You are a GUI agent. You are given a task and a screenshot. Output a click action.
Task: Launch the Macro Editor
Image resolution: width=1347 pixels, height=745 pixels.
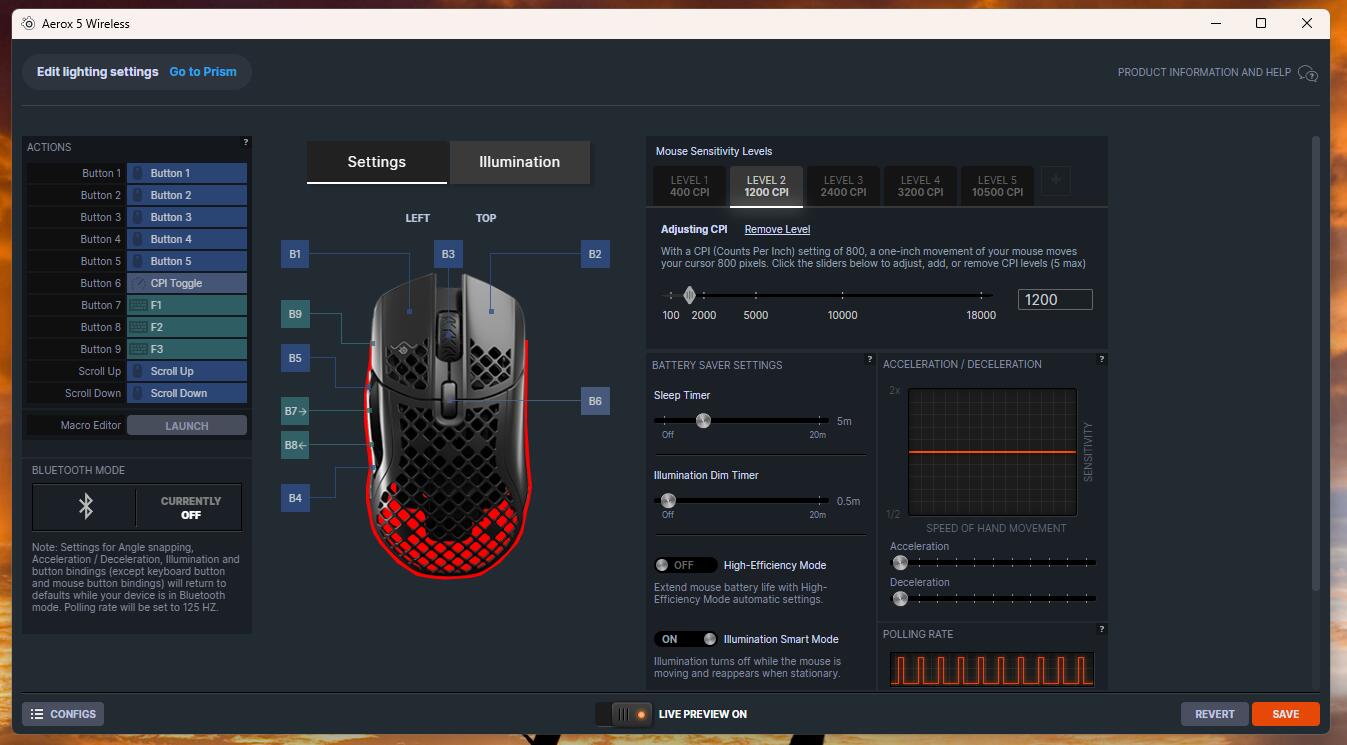point(187,426)
